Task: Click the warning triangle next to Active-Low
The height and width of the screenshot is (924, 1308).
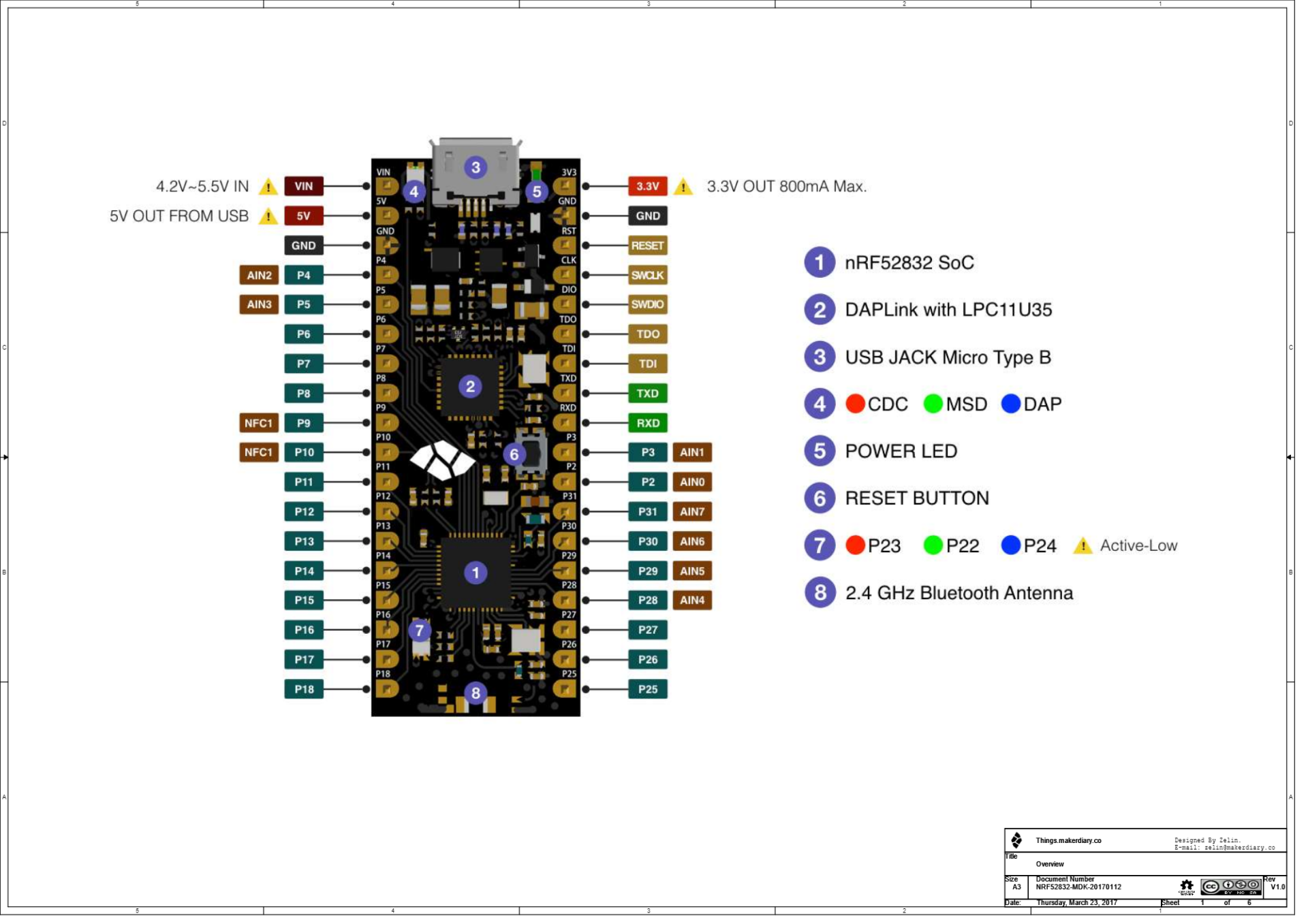Action: pyautogui.click(x=1083, y=546)
